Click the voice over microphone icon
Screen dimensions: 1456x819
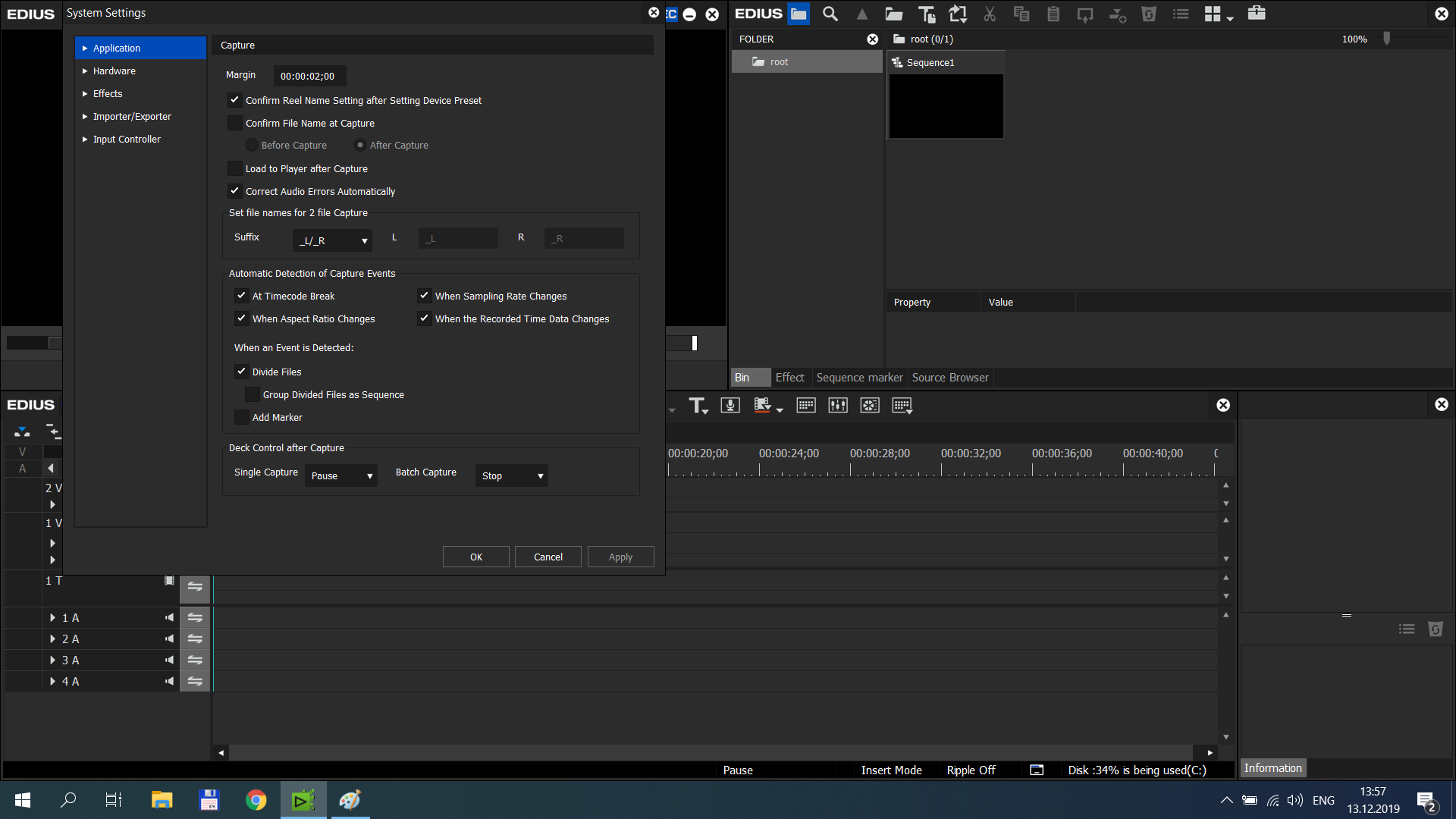coord(730,405)
